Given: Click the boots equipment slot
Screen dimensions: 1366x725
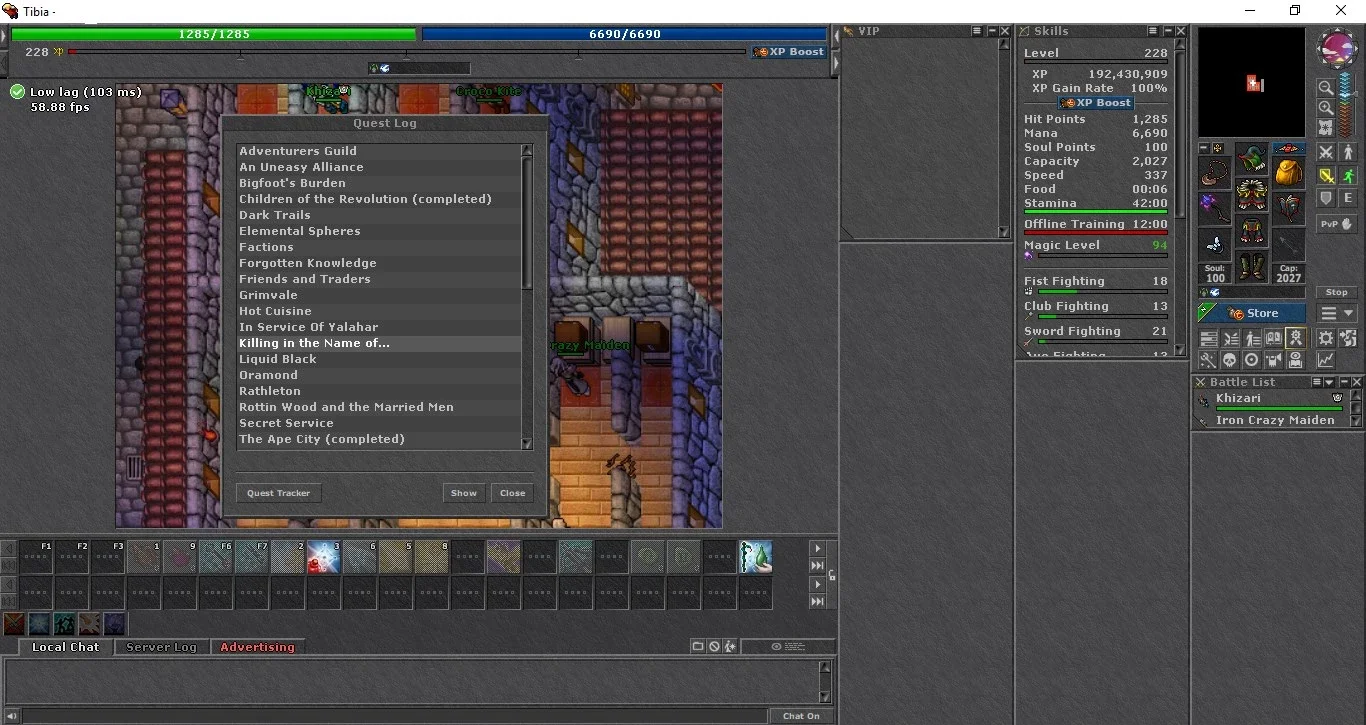Looking at the screenshot, I should (x=1252, y=266).
